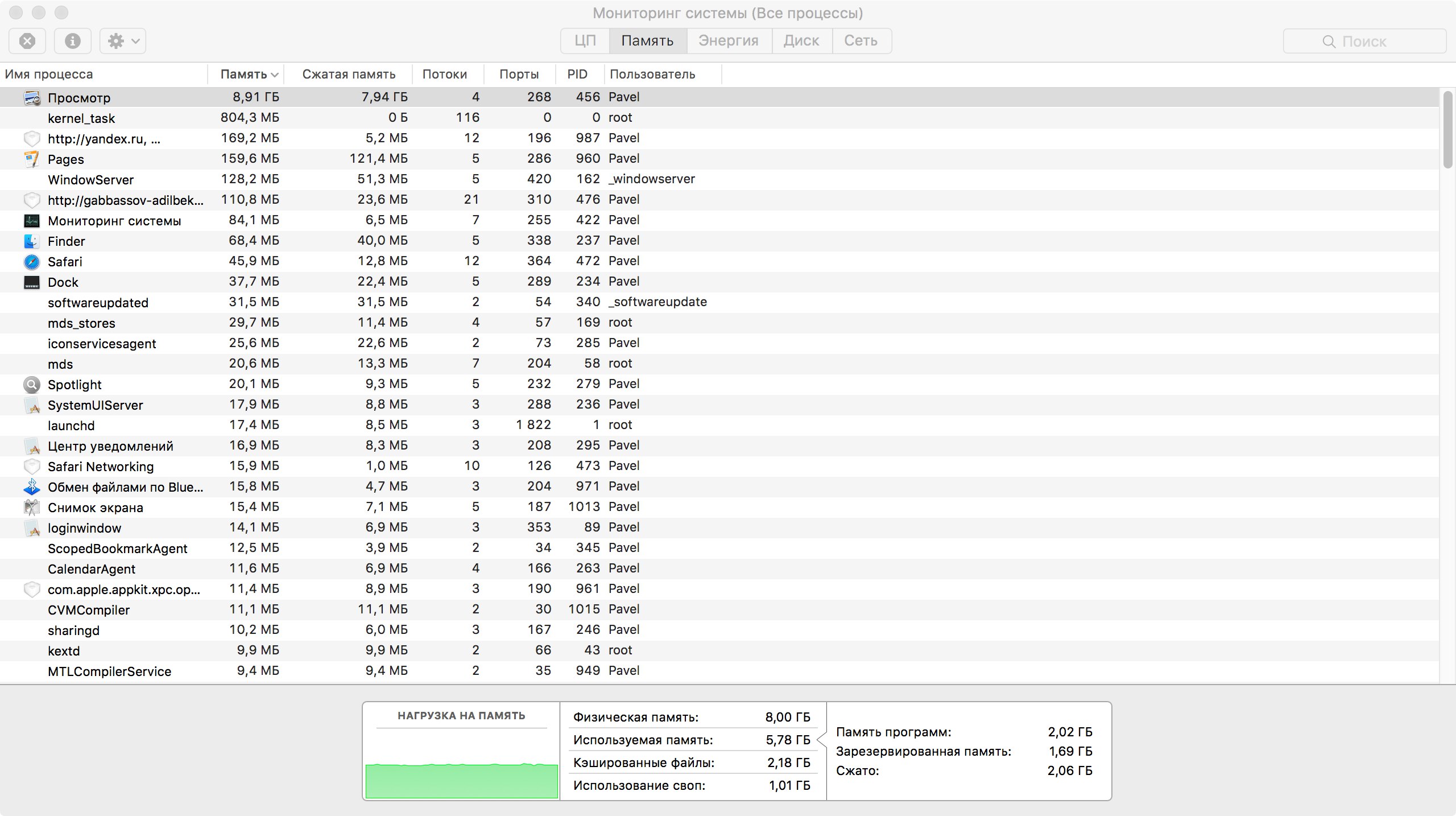1456x816 pixels.
Task: Sort processes by the PID column header
Action: coord(577,75)
